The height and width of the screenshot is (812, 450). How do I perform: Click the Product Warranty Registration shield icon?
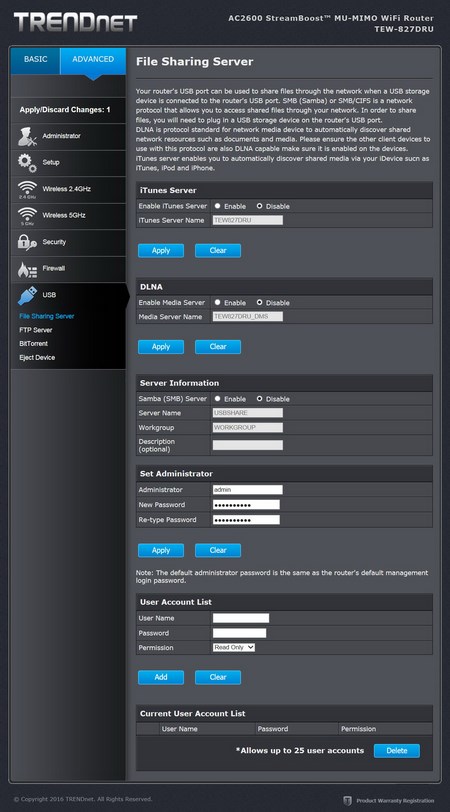(x=348, y=801)
